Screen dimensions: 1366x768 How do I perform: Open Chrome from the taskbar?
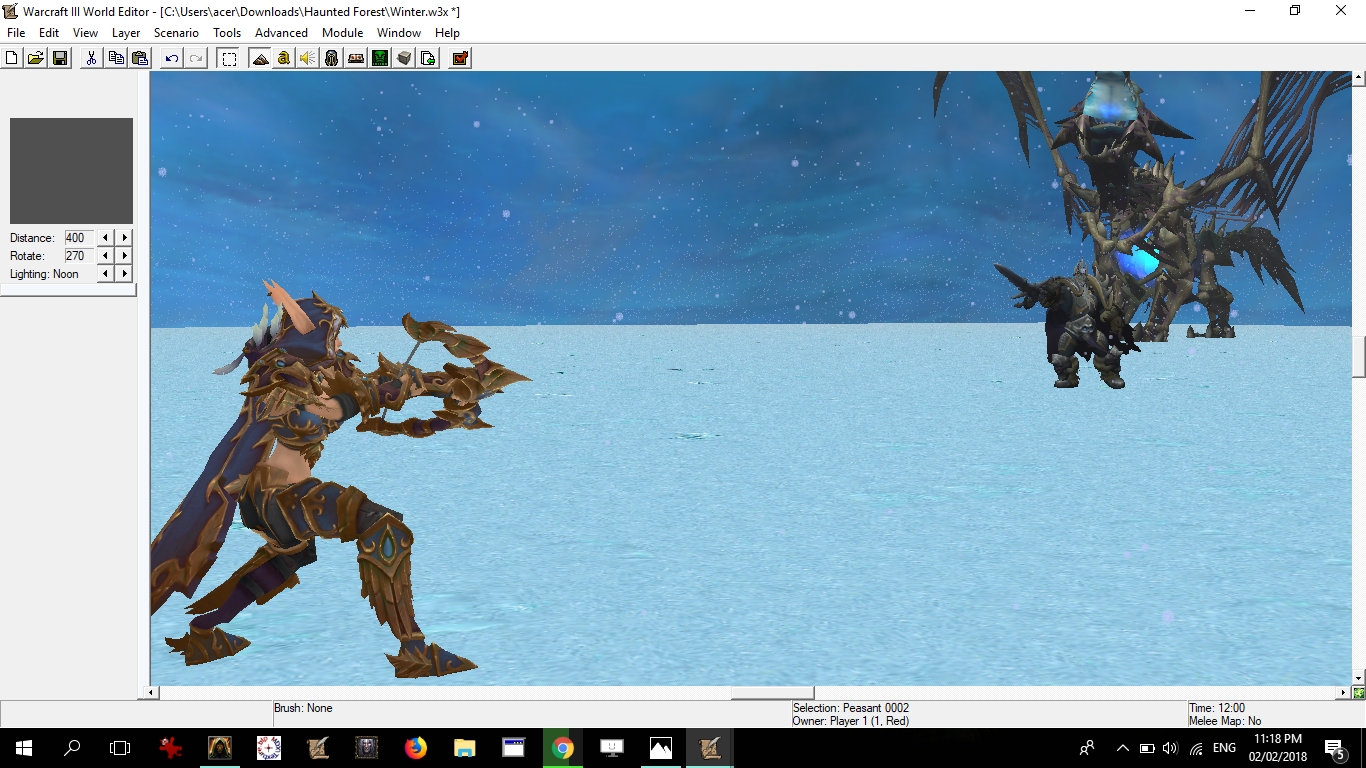coord(563,748)
